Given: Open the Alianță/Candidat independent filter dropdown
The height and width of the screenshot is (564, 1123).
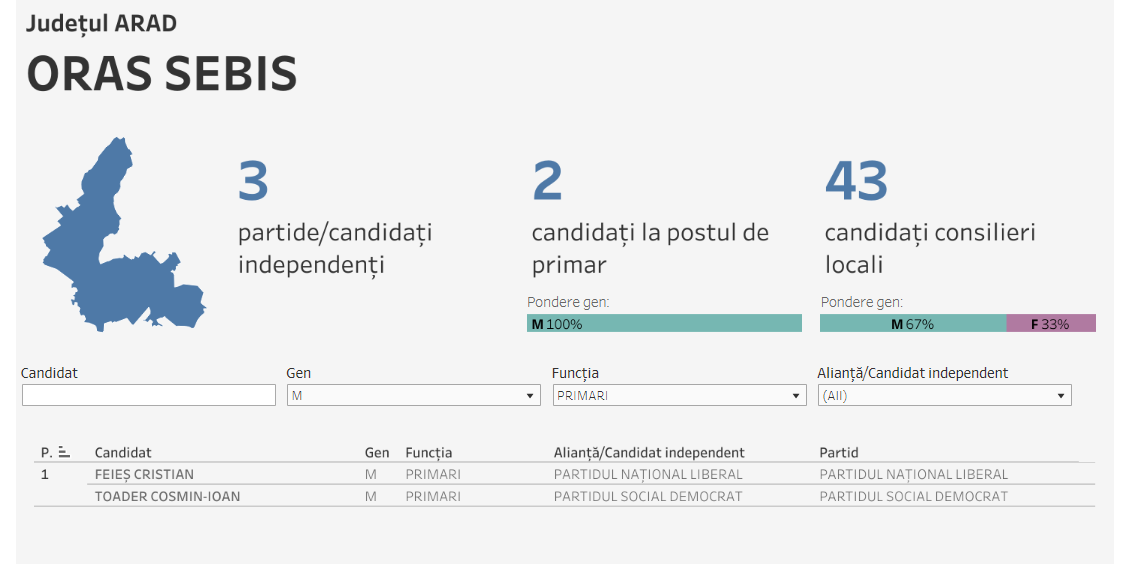Looking at the screenshot, I should point(944,396).
